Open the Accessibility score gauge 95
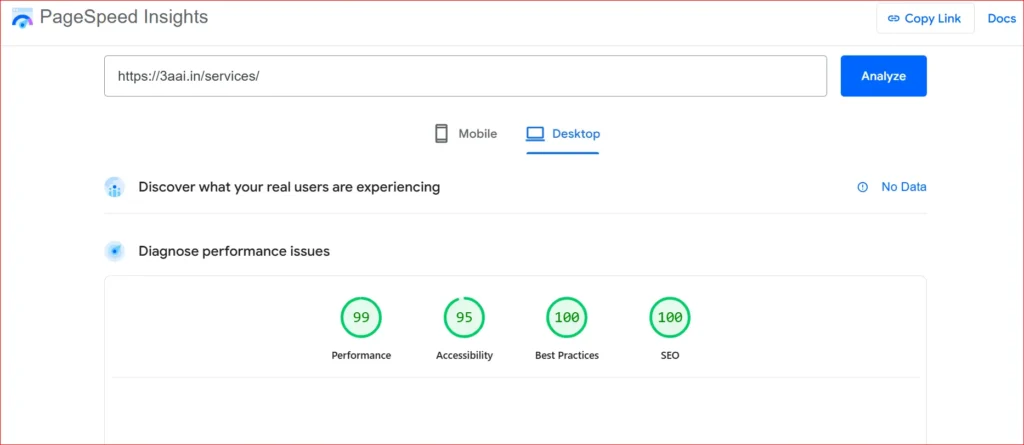 point(464,318)
